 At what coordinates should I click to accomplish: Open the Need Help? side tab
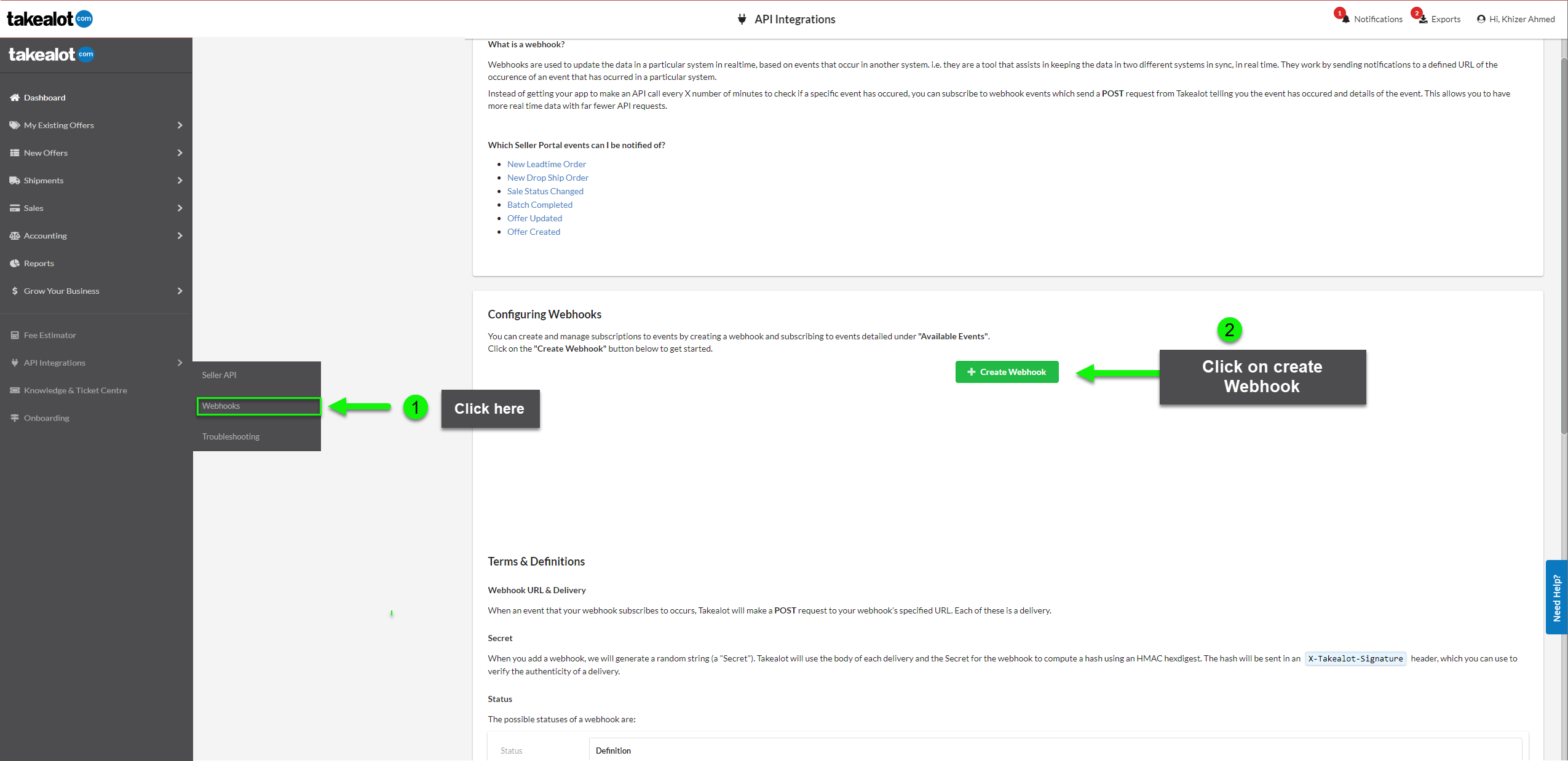[x=1556, y=596]
